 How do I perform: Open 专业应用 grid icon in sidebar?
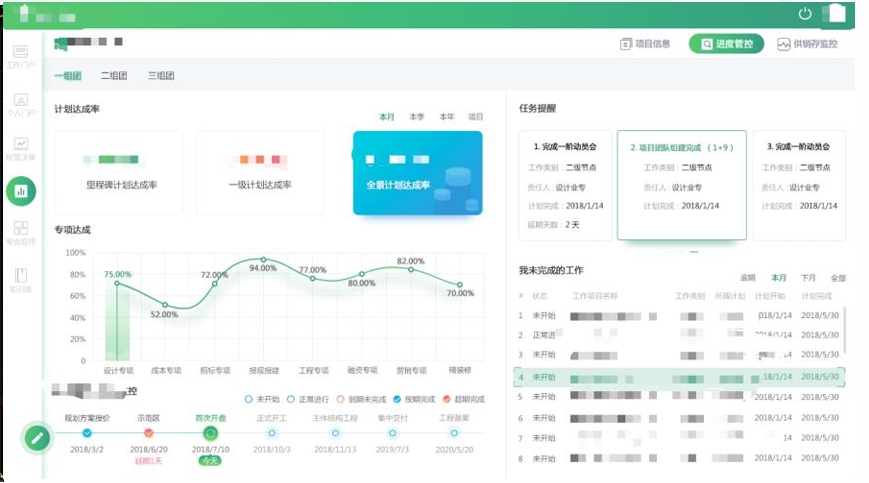coord(21,232)
